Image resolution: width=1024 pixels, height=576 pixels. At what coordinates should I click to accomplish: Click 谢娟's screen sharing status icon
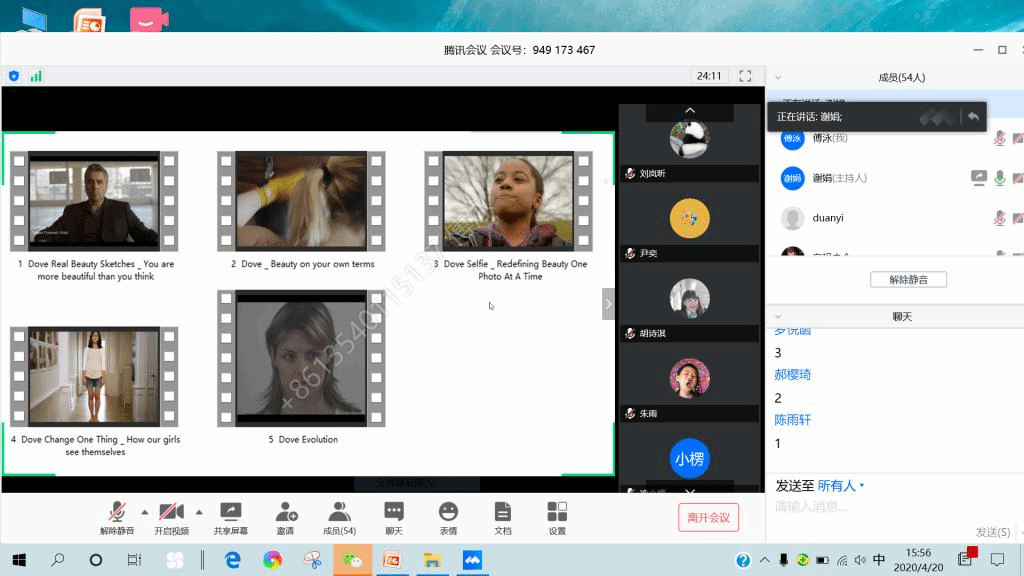[x=978, y=178]
